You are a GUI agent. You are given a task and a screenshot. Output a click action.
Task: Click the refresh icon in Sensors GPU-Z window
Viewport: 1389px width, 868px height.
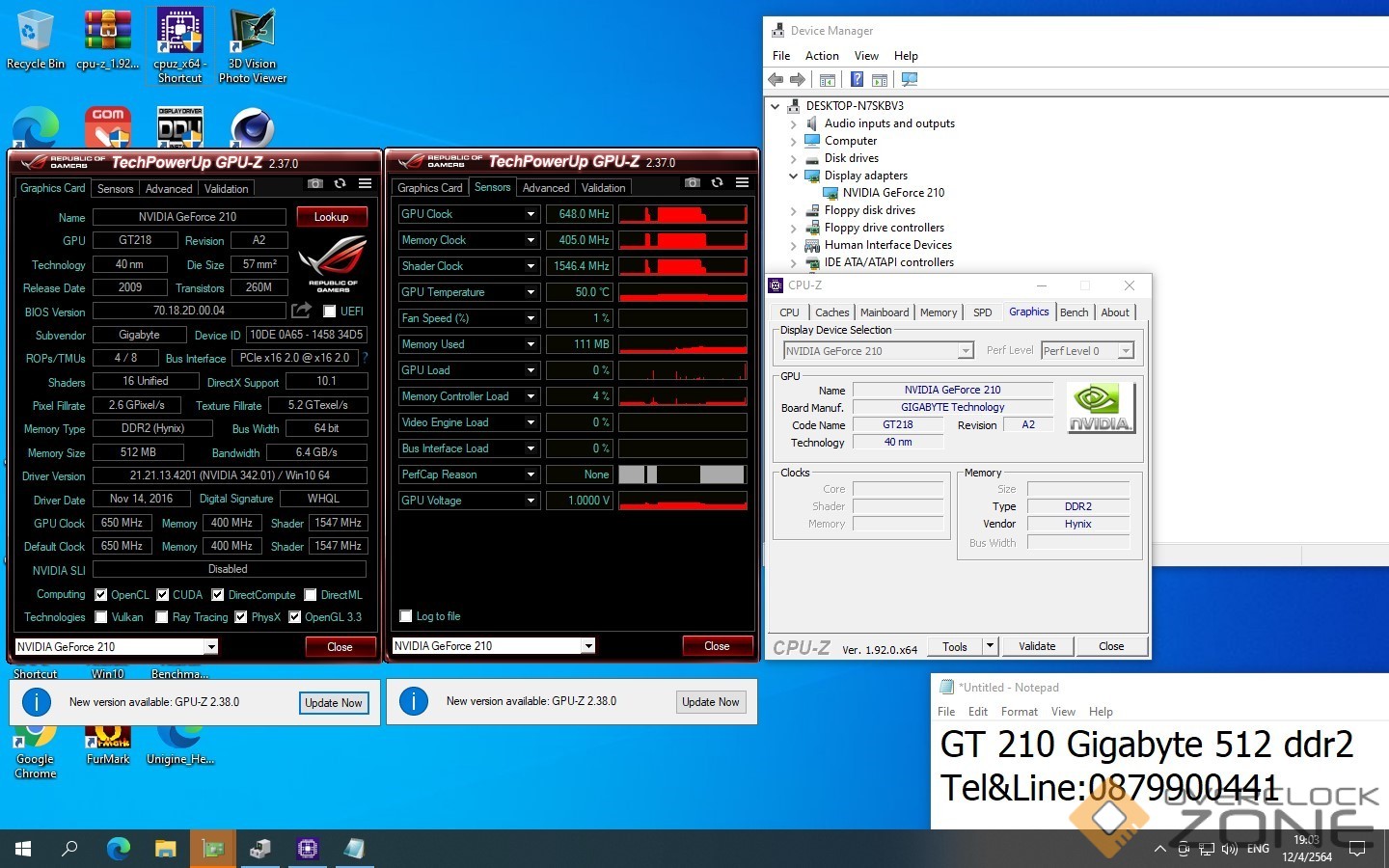tap(717, 182)
